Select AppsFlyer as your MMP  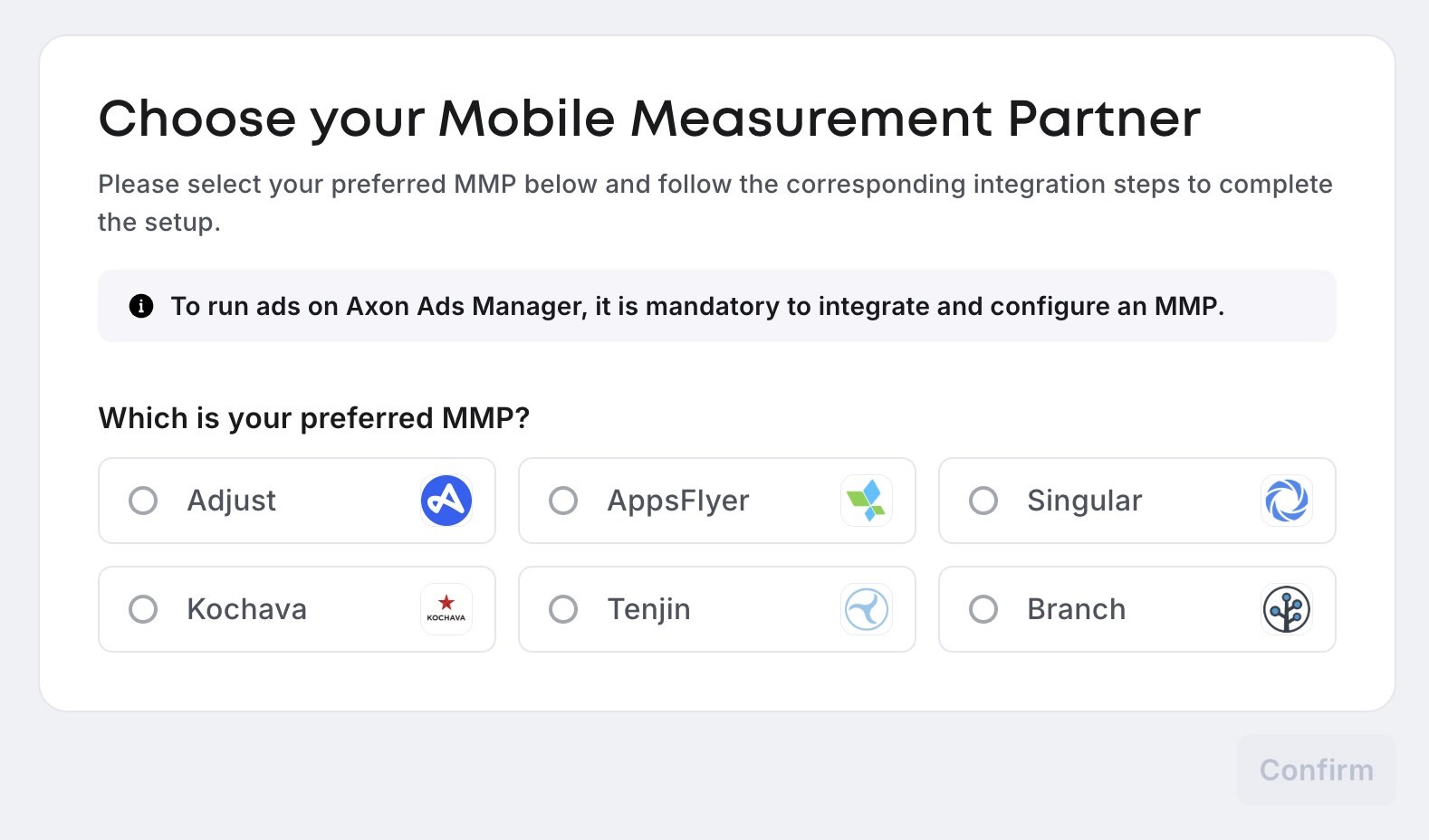(563, 500)
